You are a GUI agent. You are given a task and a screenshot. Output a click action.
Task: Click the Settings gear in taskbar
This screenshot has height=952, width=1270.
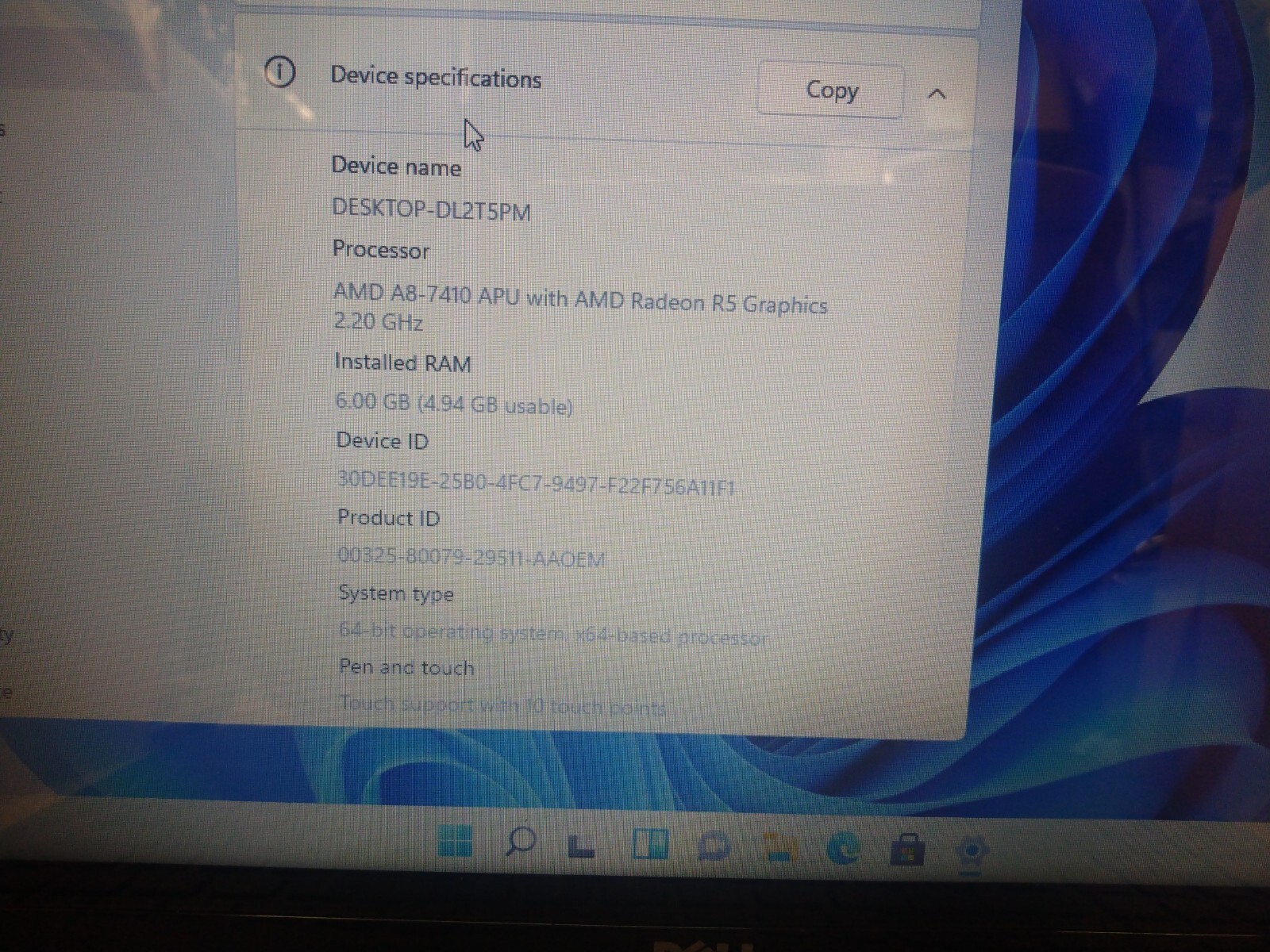(x=972, y=852)
